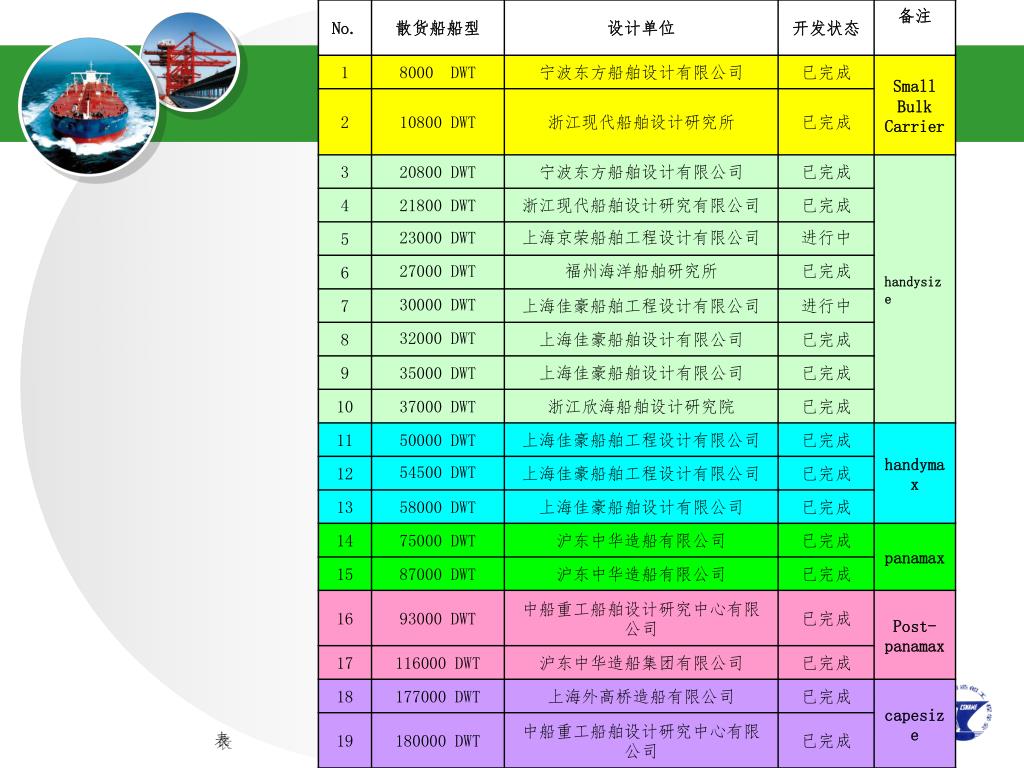Select the 'Small Bulk Carrier' remark cell
This screenshot has height=768, width=1024.
click(914, 106)
